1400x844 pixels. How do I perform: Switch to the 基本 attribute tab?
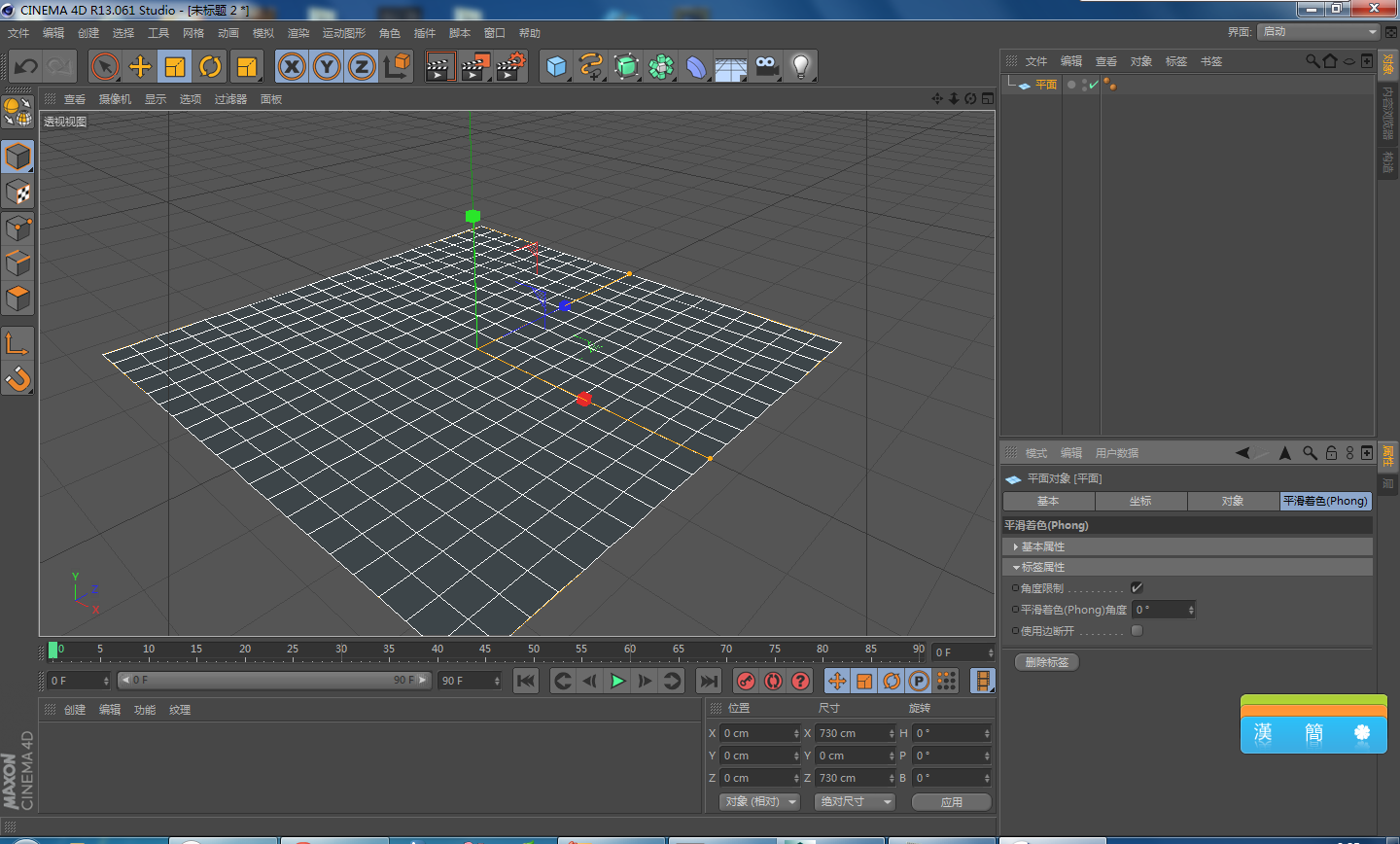point(1048,501)
